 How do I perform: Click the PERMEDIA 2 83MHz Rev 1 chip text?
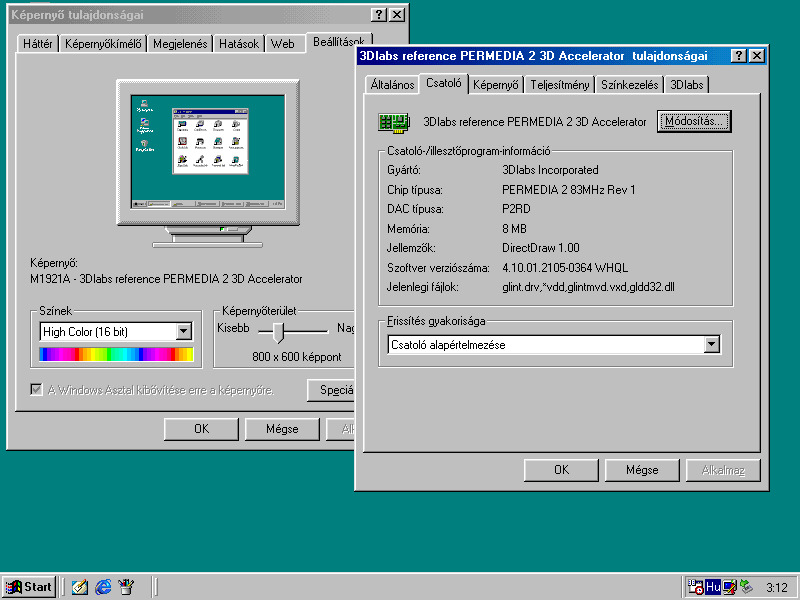(x=568, y=190)
